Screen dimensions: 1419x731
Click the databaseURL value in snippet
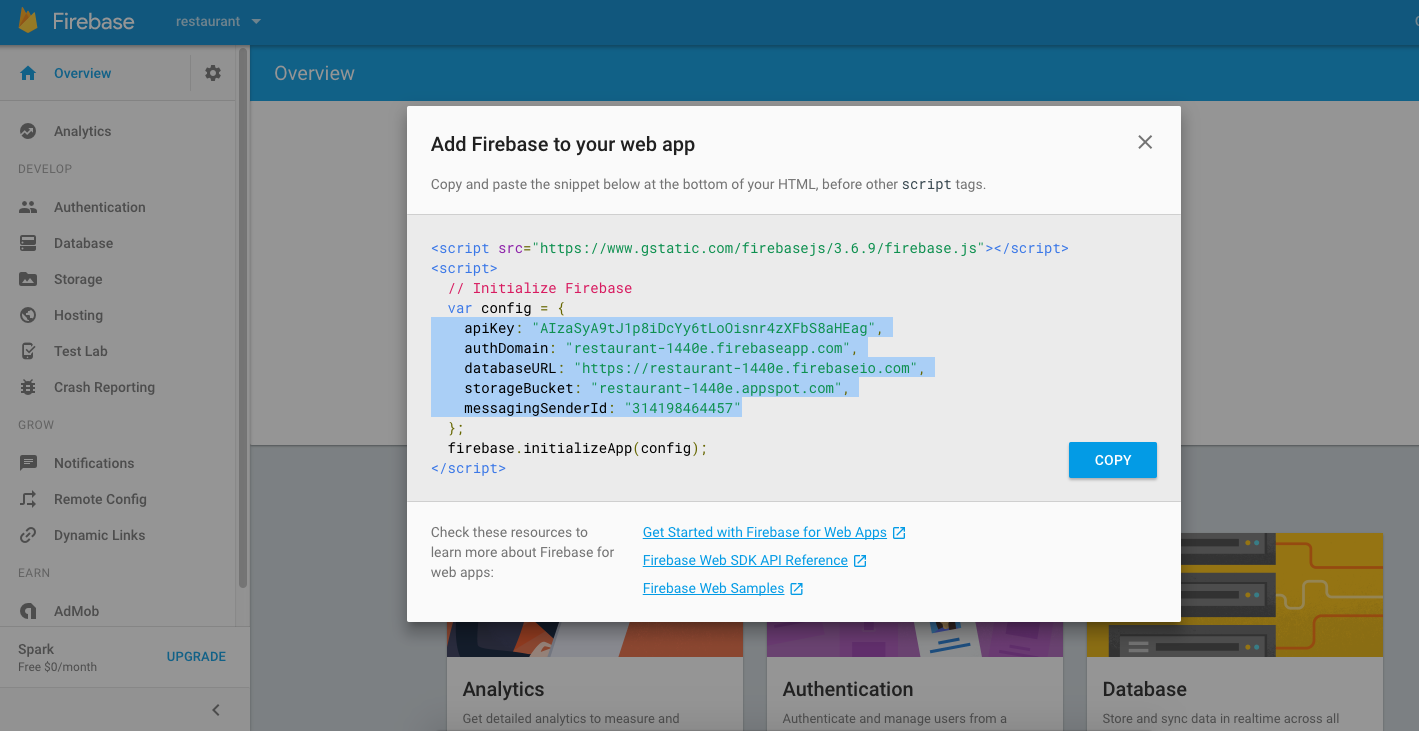click(746, 368)
